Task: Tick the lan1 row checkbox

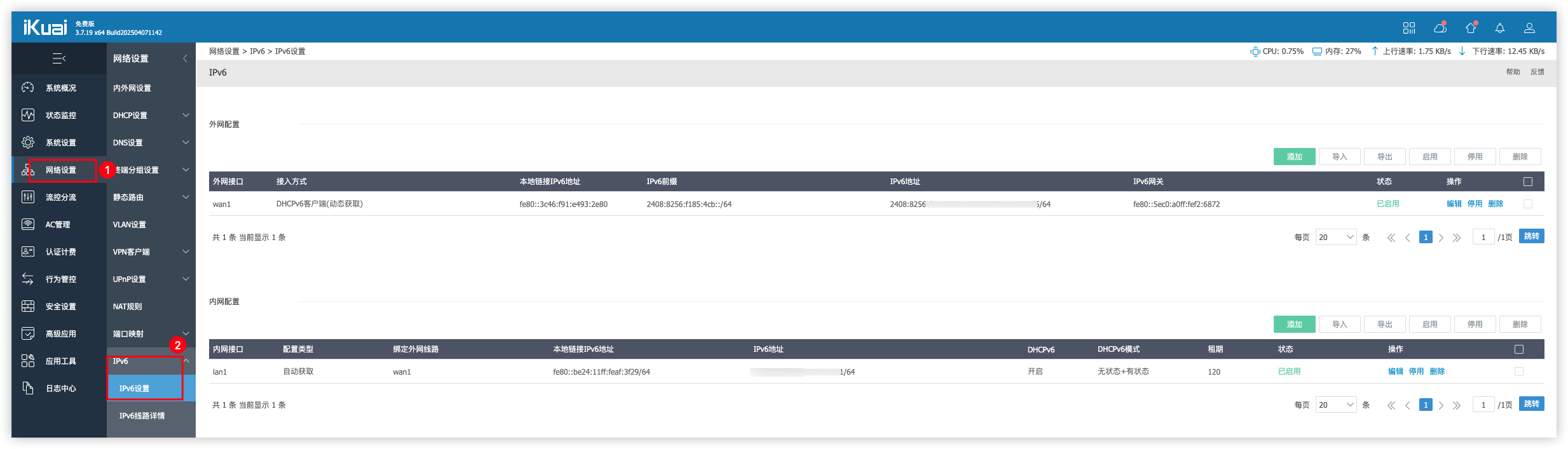Action: point(1519,372)
